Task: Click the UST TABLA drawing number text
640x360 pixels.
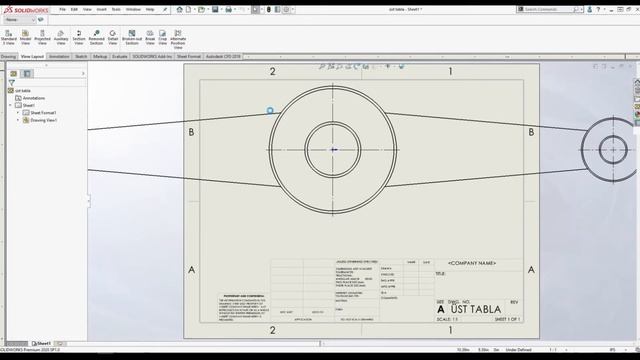Action: click(476, 309)
